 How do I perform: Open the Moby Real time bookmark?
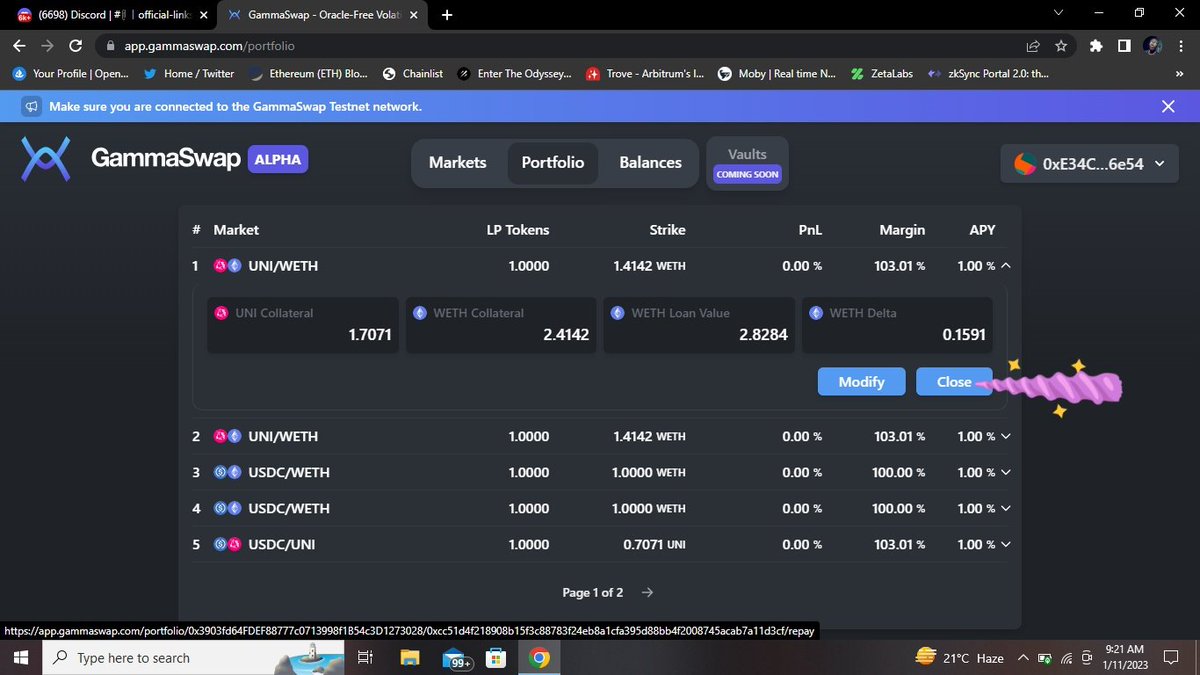777,73
